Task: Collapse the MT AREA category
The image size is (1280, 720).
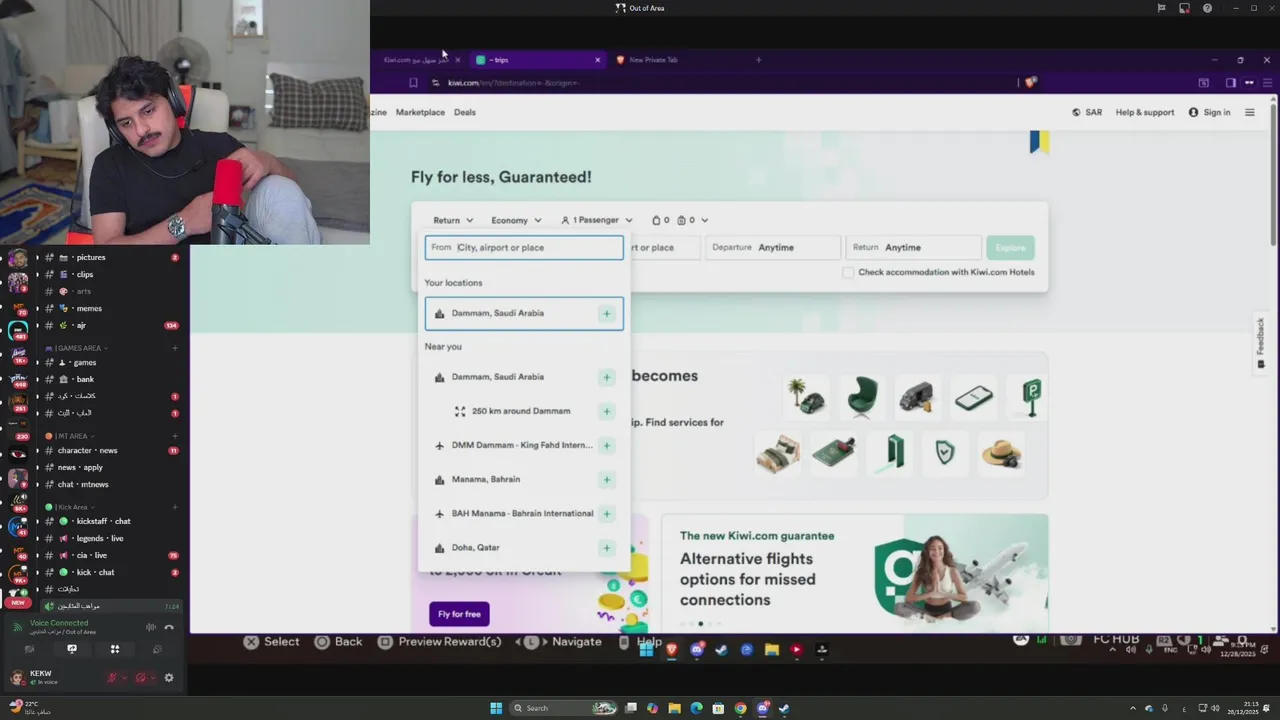Action: point(70,436)
